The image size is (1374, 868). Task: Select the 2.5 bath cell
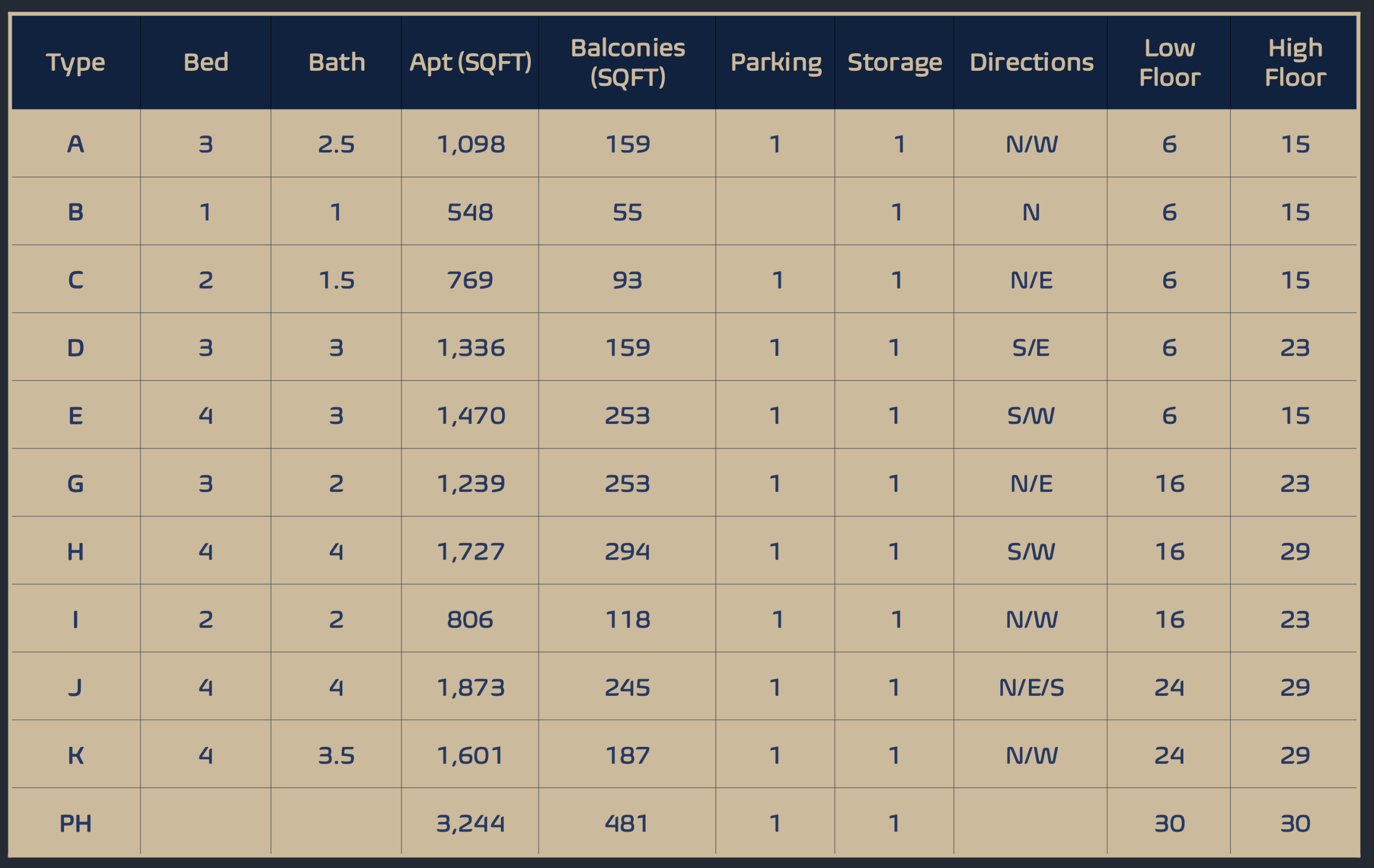(x=336, y=144)
